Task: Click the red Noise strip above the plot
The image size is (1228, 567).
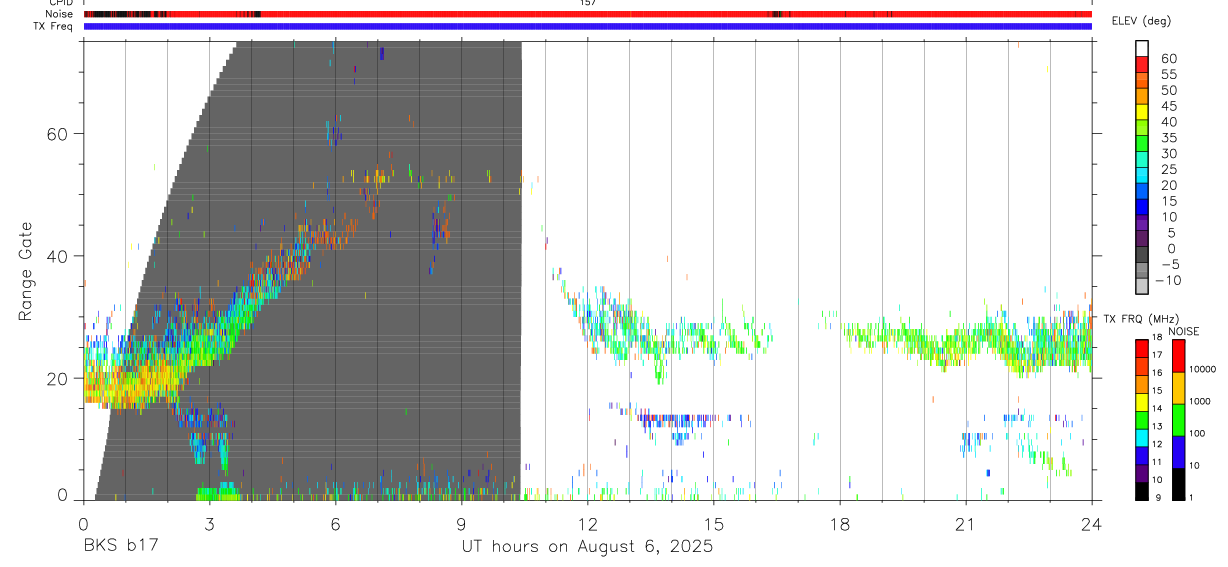Action: click(587, 14)
